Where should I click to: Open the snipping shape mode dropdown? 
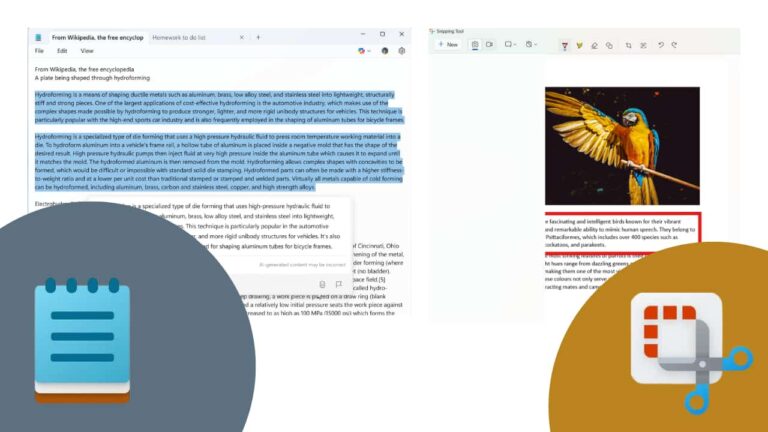(510, 45)
